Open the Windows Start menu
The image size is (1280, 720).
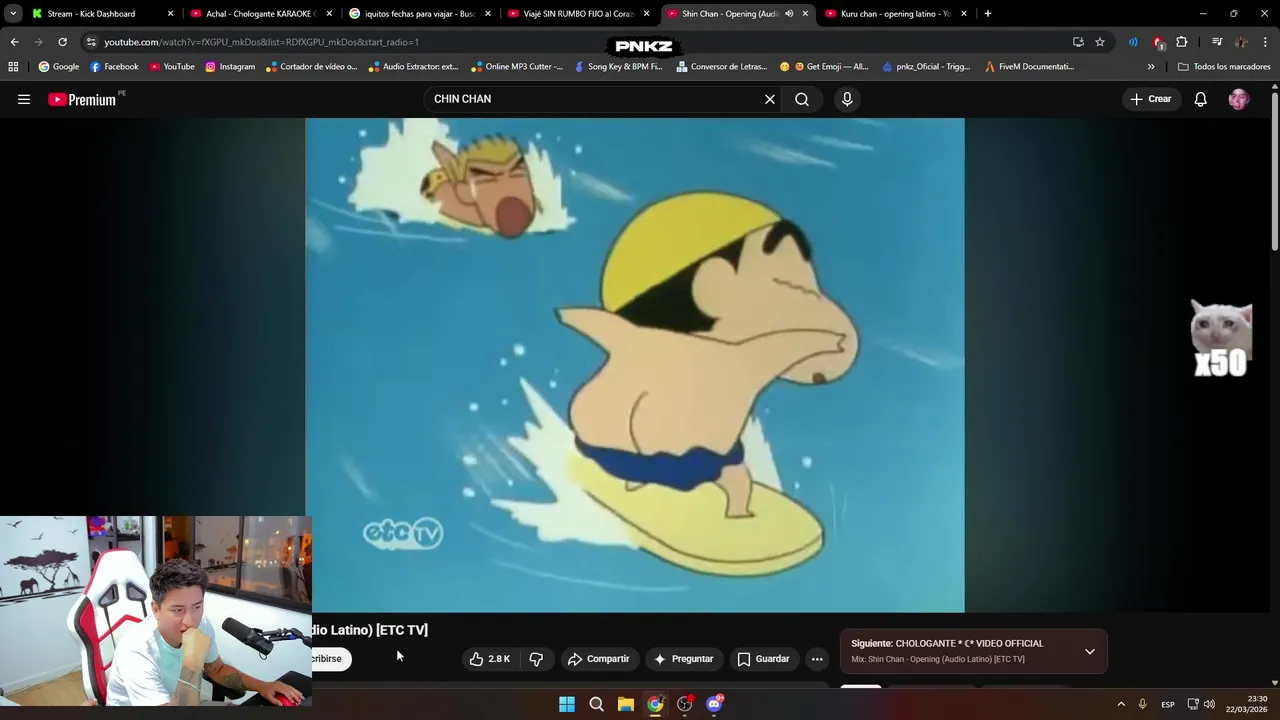(567, 704)
